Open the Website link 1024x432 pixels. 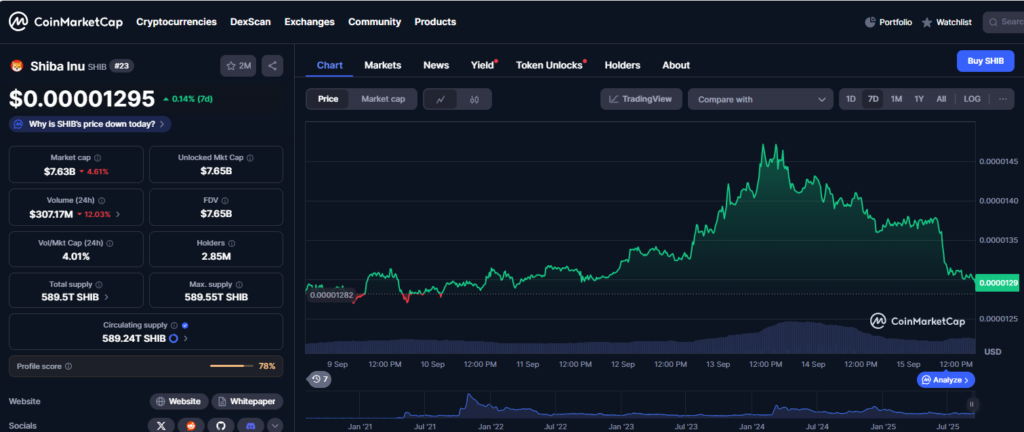179,401
